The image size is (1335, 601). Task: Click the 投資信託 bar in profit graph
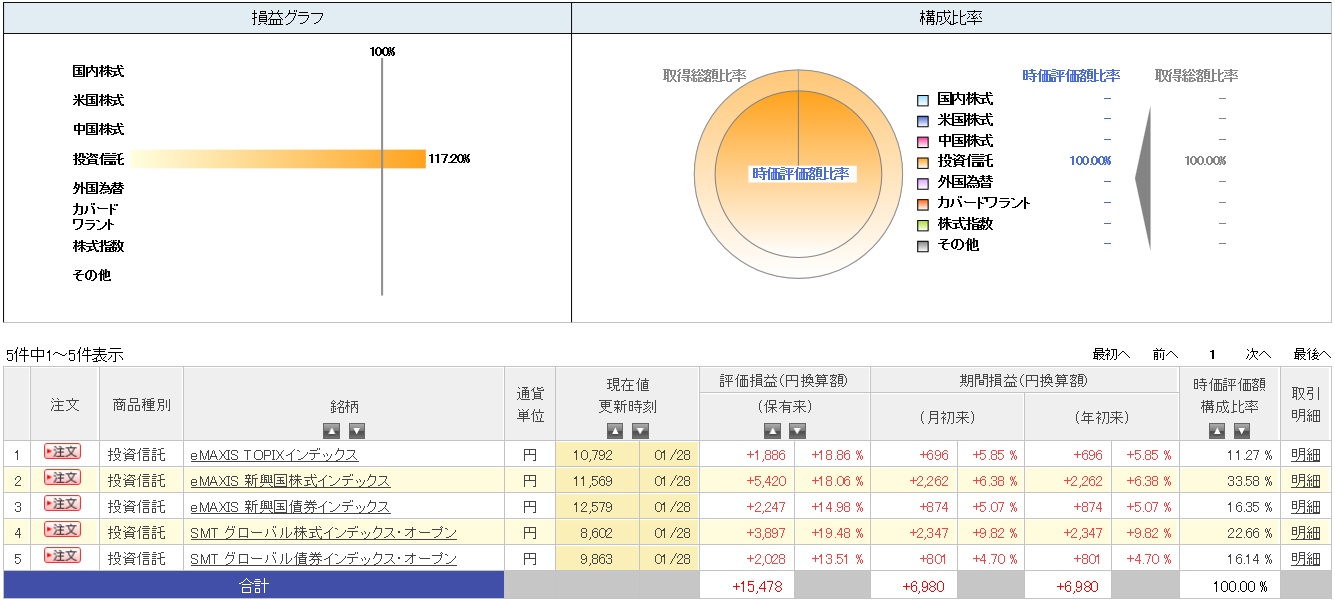click(278, 159)
